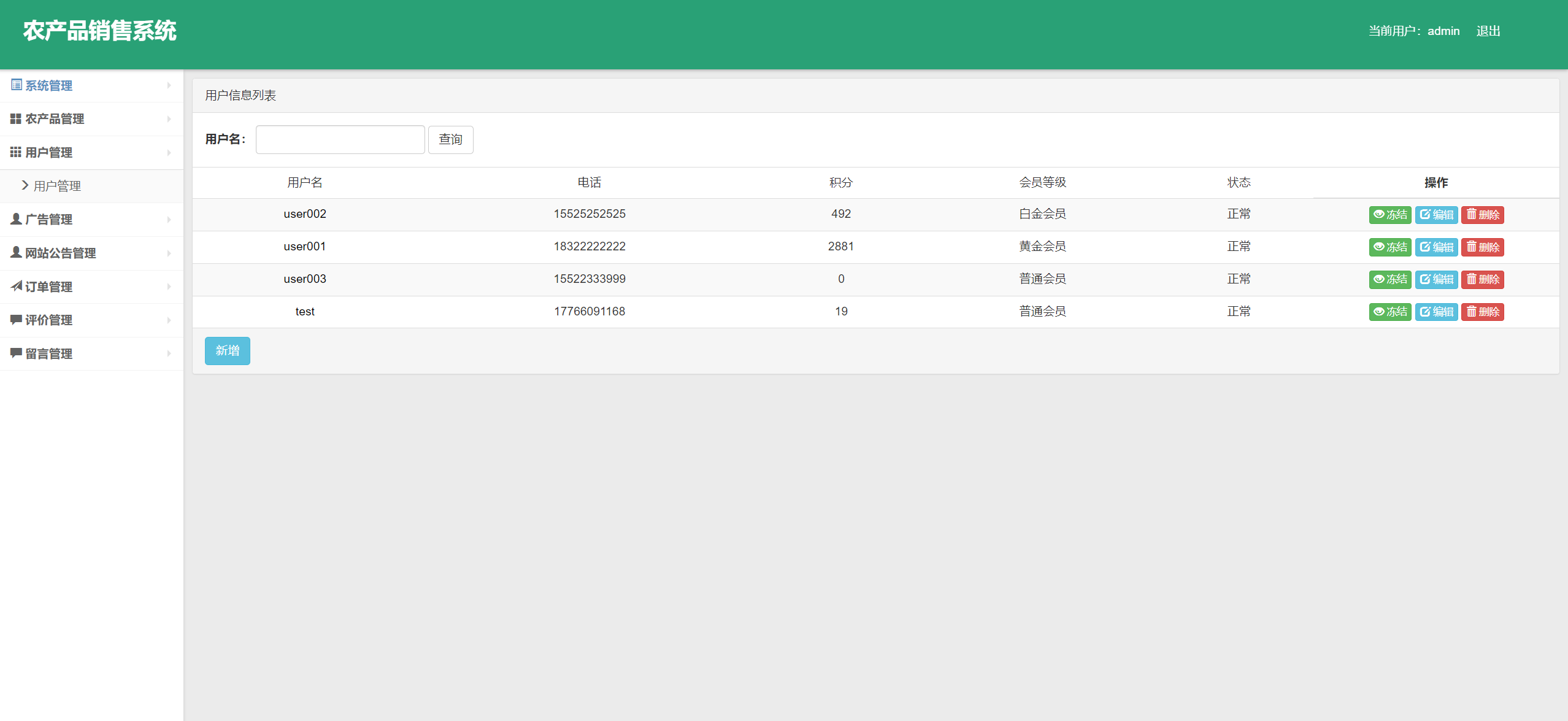Click the 退出 logout link
This screenshot has width=1568, height=721.
pyautogui.click(x=1488, y=31)
